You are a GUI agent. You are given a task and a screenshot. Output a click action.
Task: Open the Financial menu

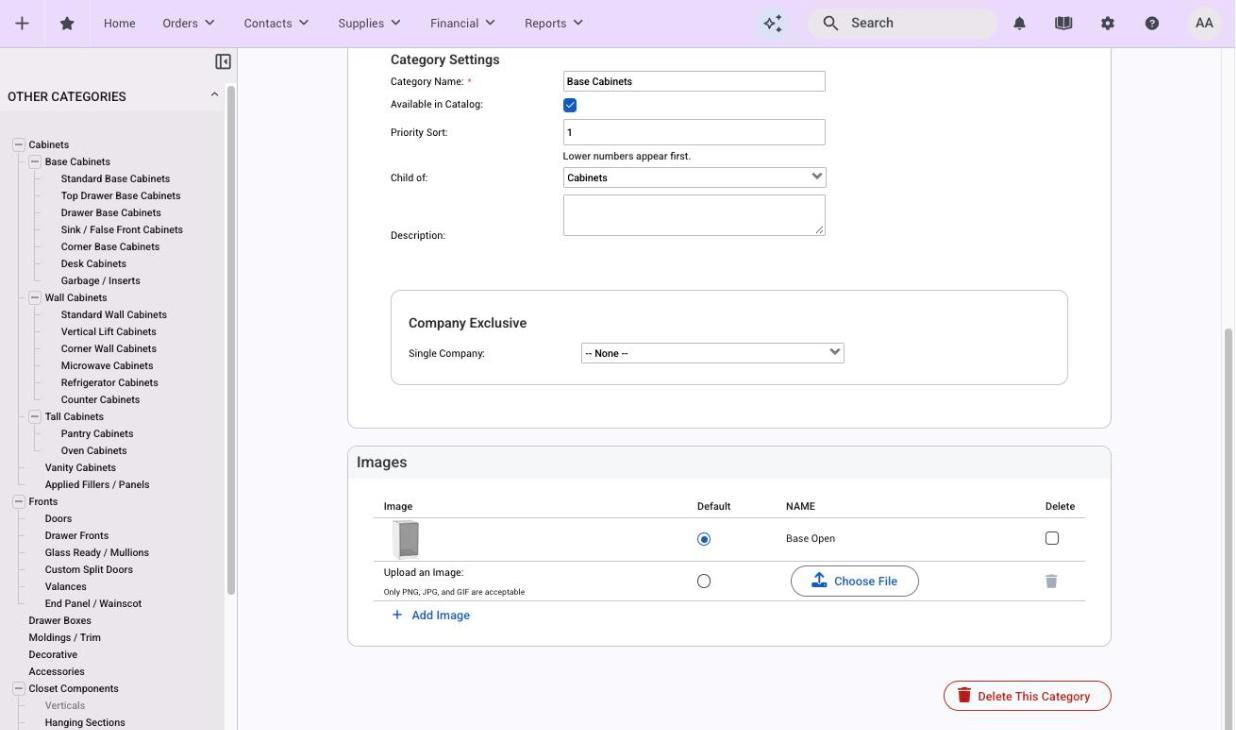[462, 23]
